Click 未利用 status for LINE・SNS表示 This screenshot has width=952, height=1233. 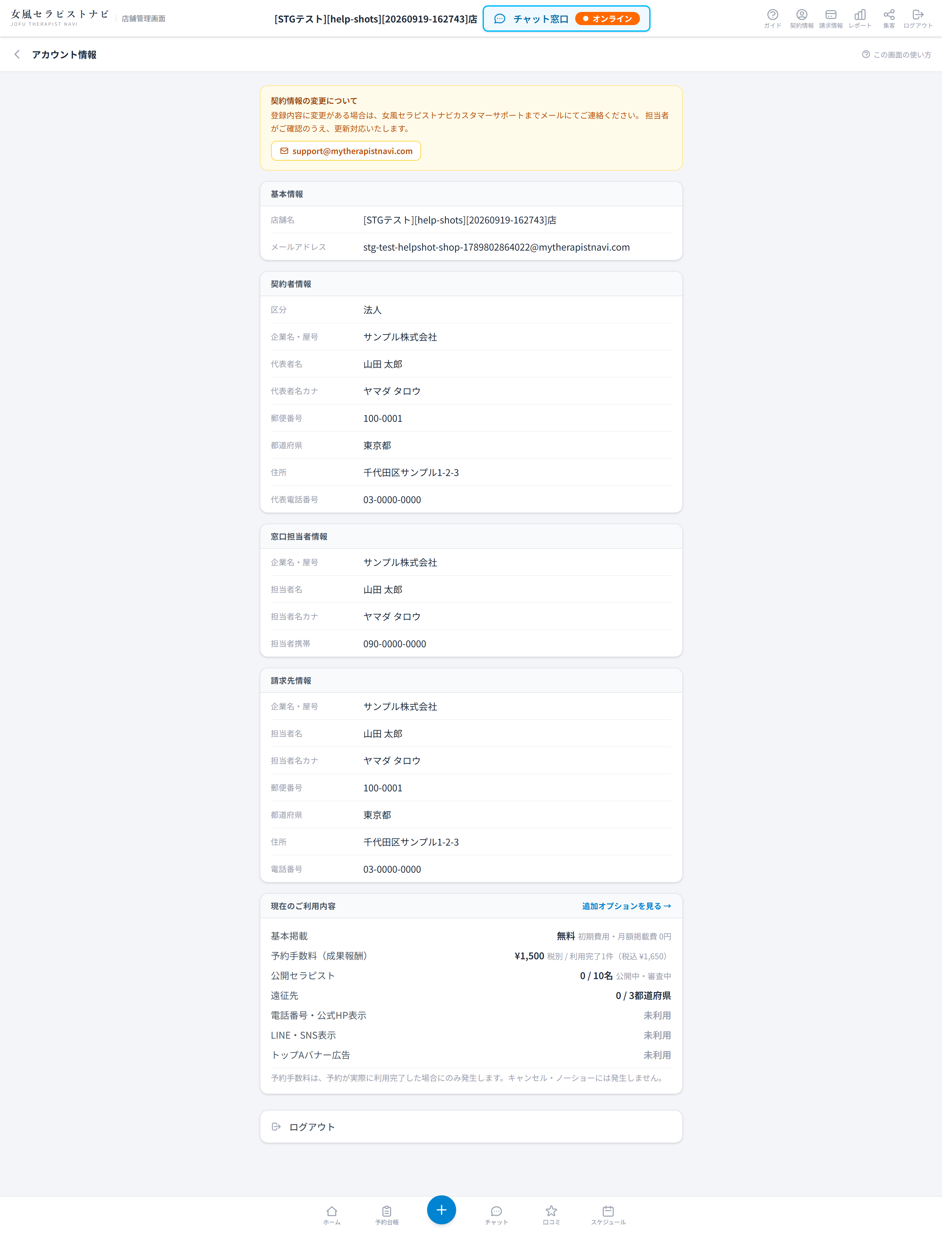[657, 1035]
